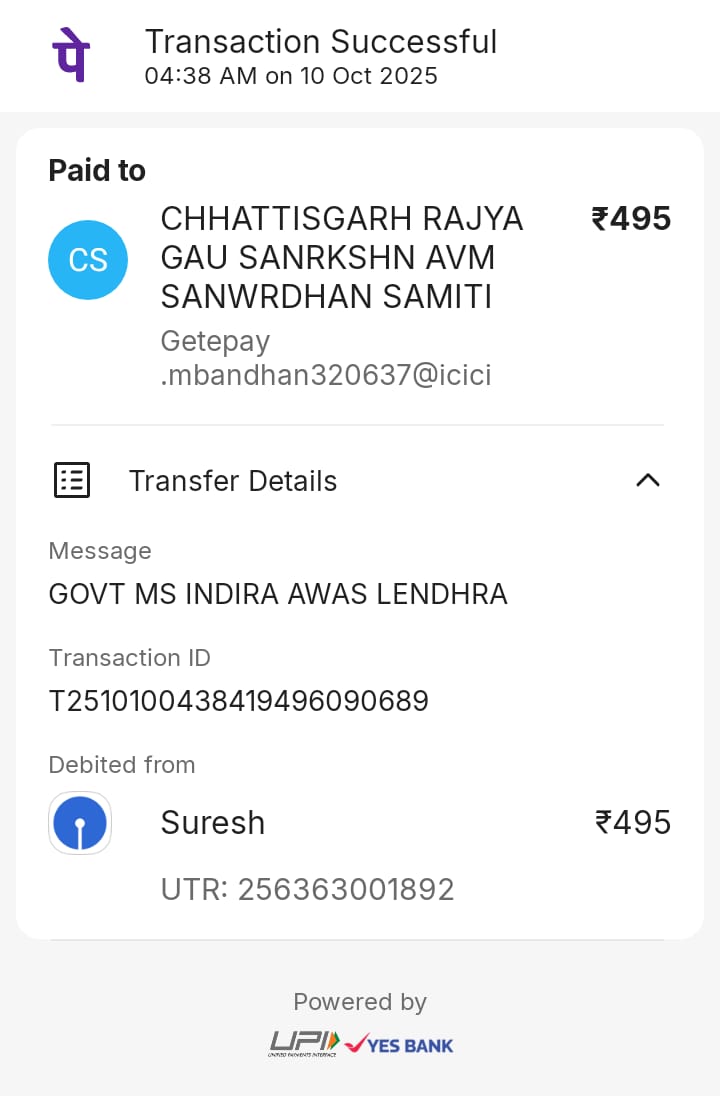Tap the Transfer Details list icon
The width and height of the screenshot is (720, 1096).
click(x=72, y=481)
